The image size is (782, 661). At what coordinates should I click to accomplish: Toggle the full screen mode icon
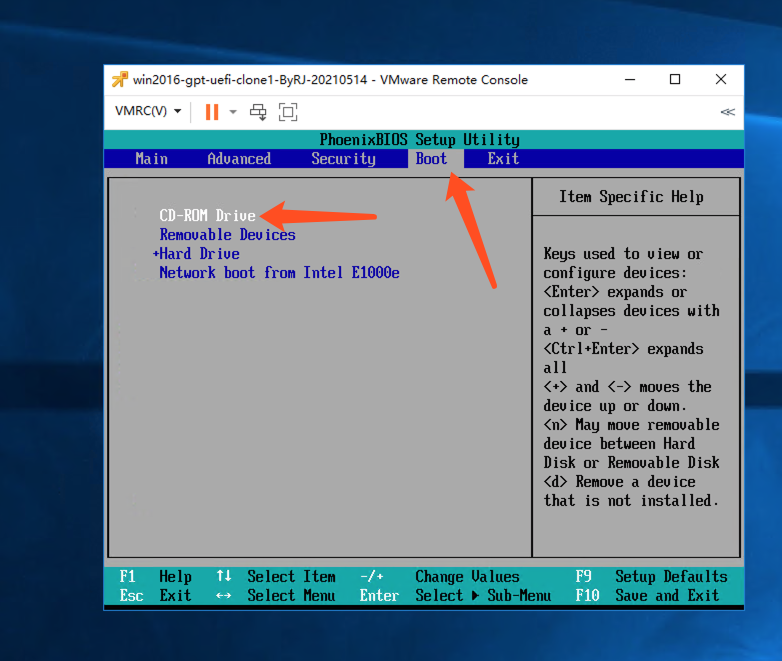[288, 112]
